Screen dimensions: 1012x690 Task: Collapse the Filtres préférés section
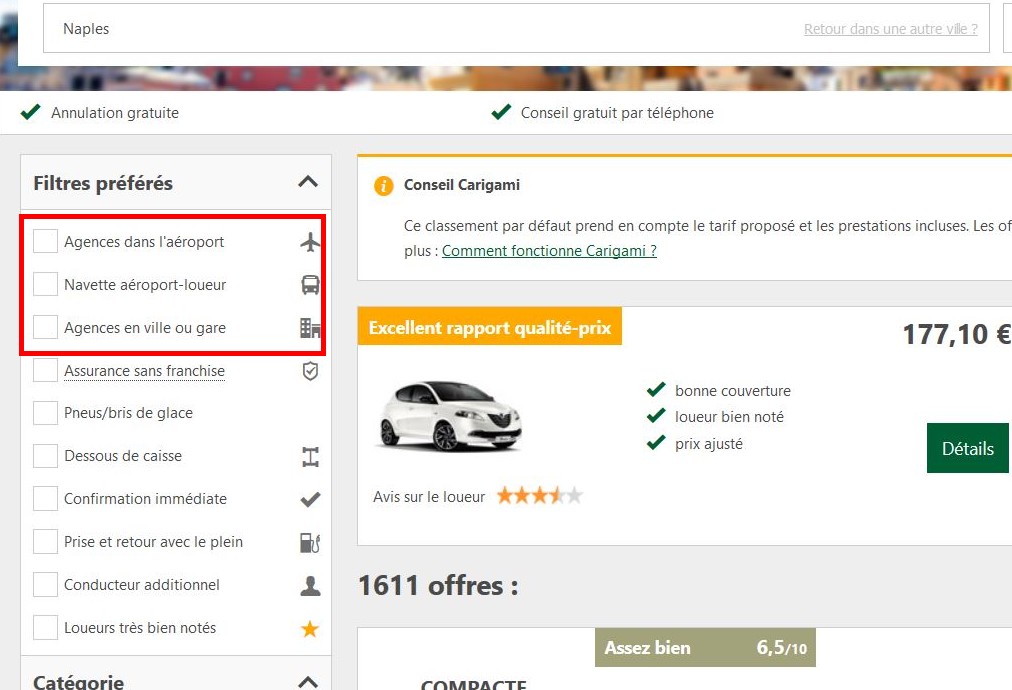coord(308,182)
